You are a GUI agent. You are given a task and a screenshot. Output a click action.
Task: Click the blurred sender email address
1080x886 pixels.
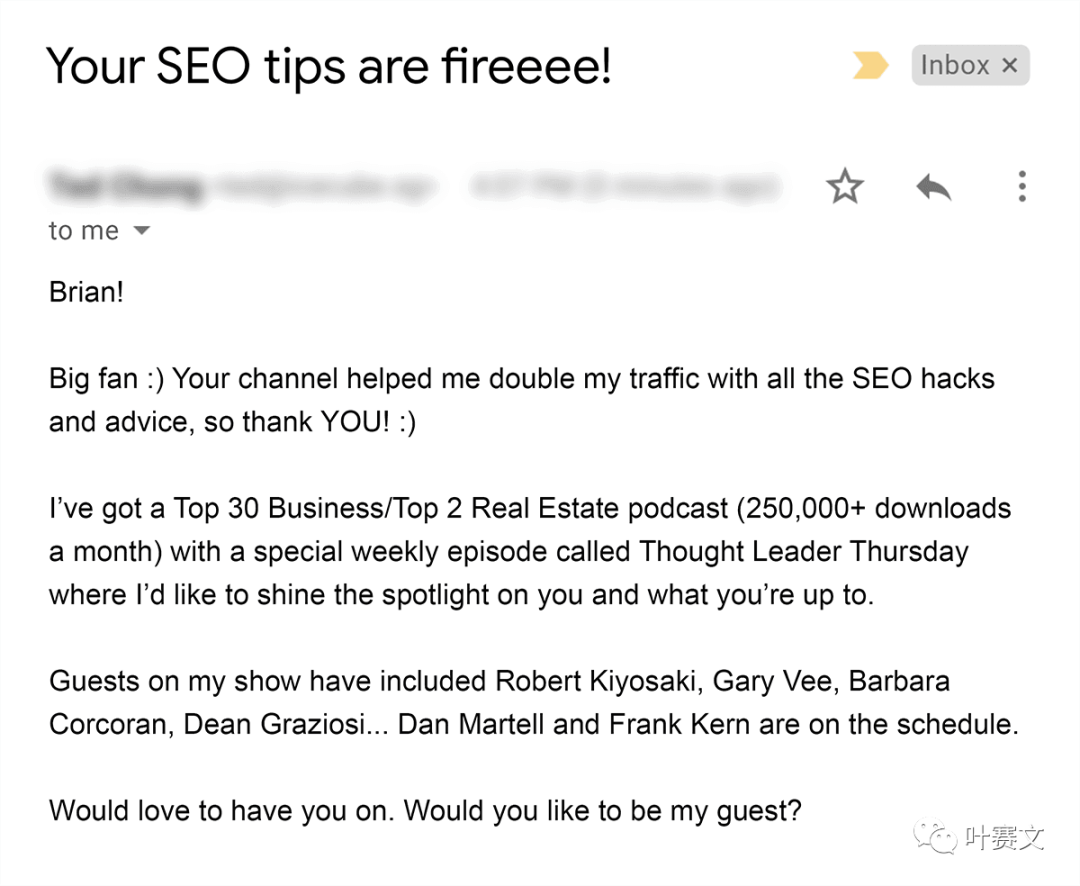324,186
